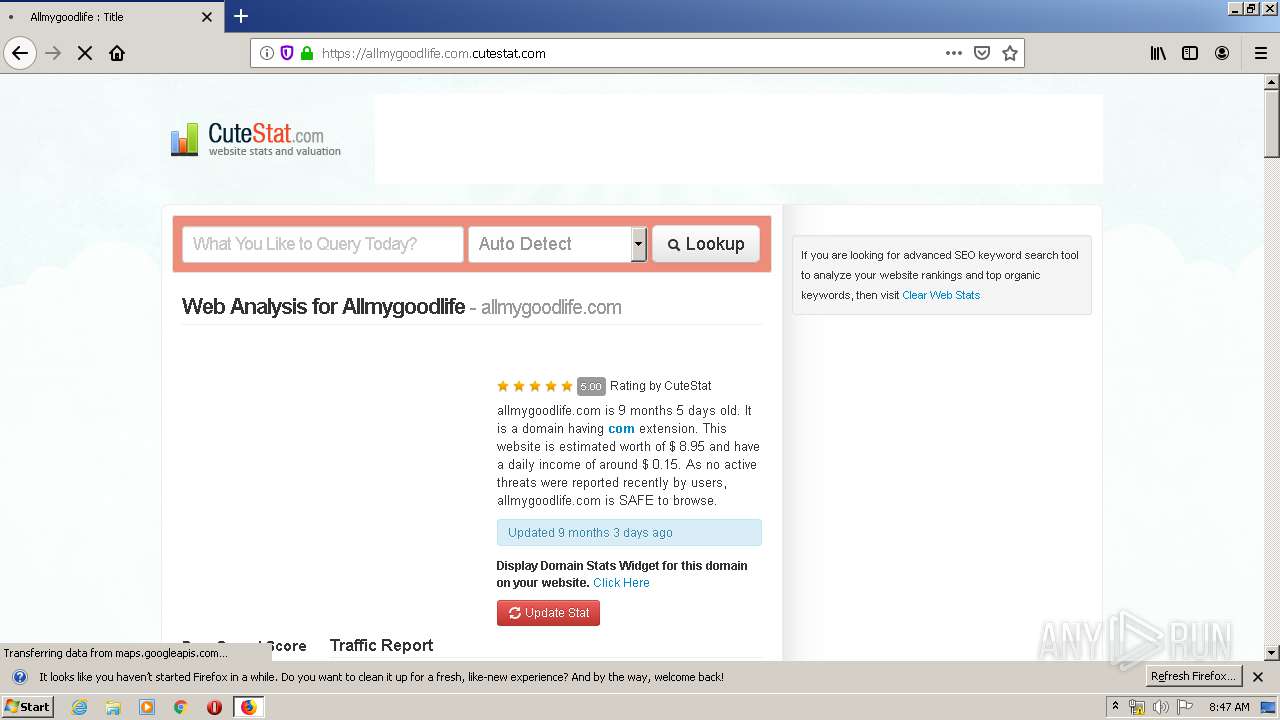Dismiss the Firefox refresh notification
The height and width of the screenshot is (720, 1280).
pos(1258,677)
